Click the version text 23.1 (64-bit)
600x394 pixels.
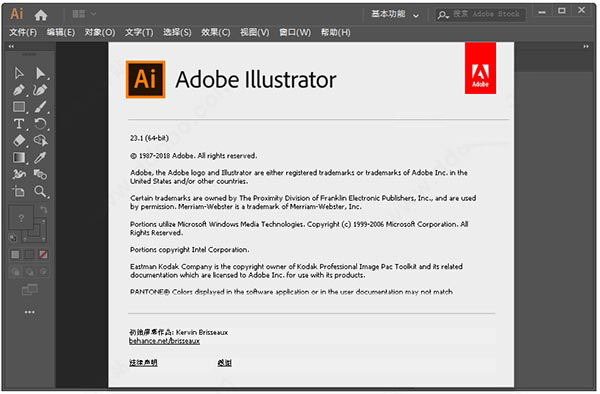pos(149,138)
